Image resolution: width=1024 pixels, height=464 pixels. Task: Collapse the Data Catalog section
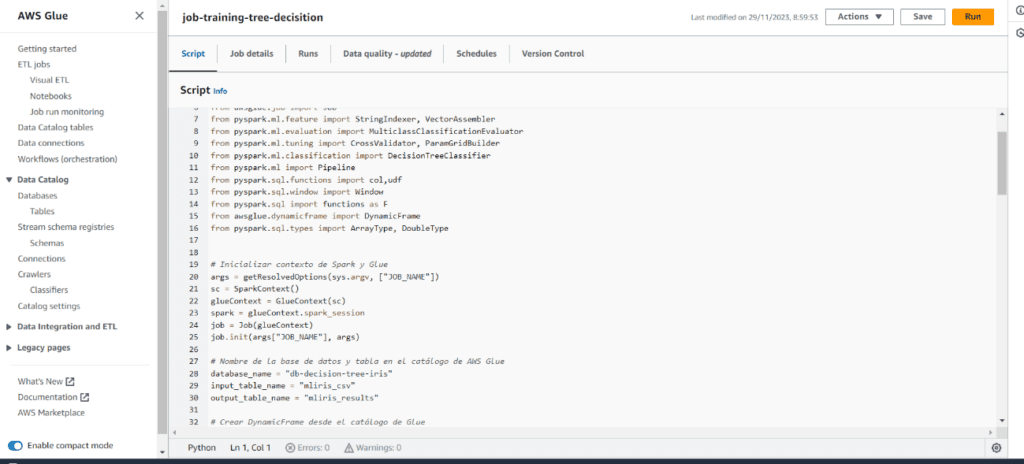point(10,180)
